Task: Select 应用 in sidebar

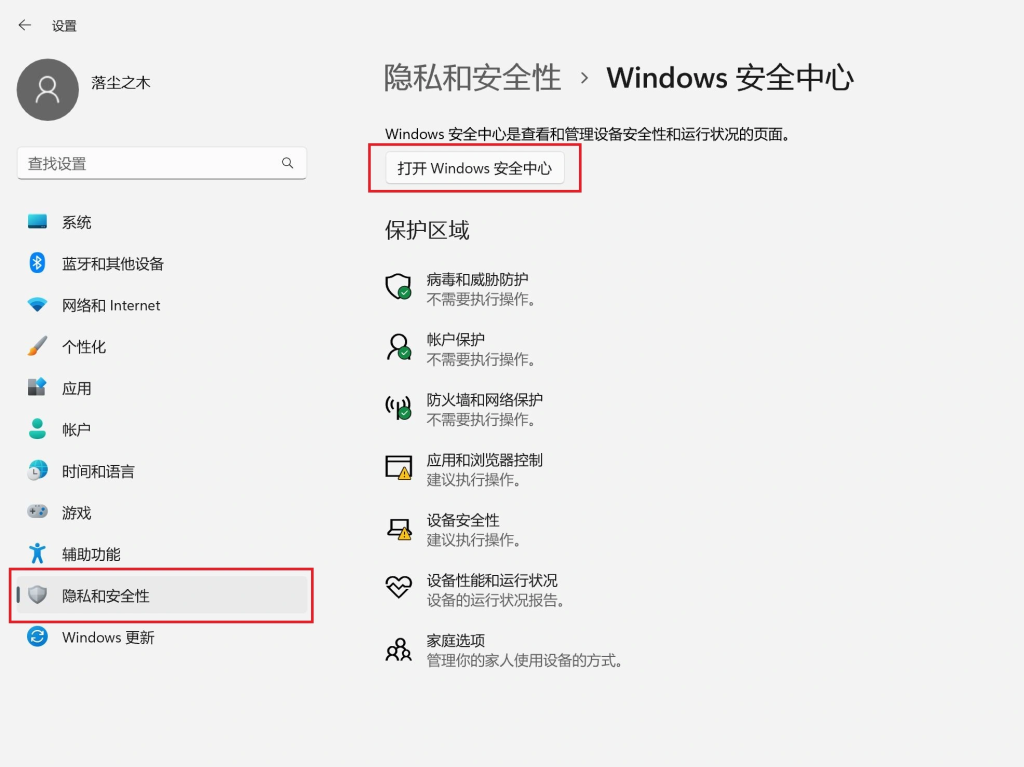Action: pos(161,387)
